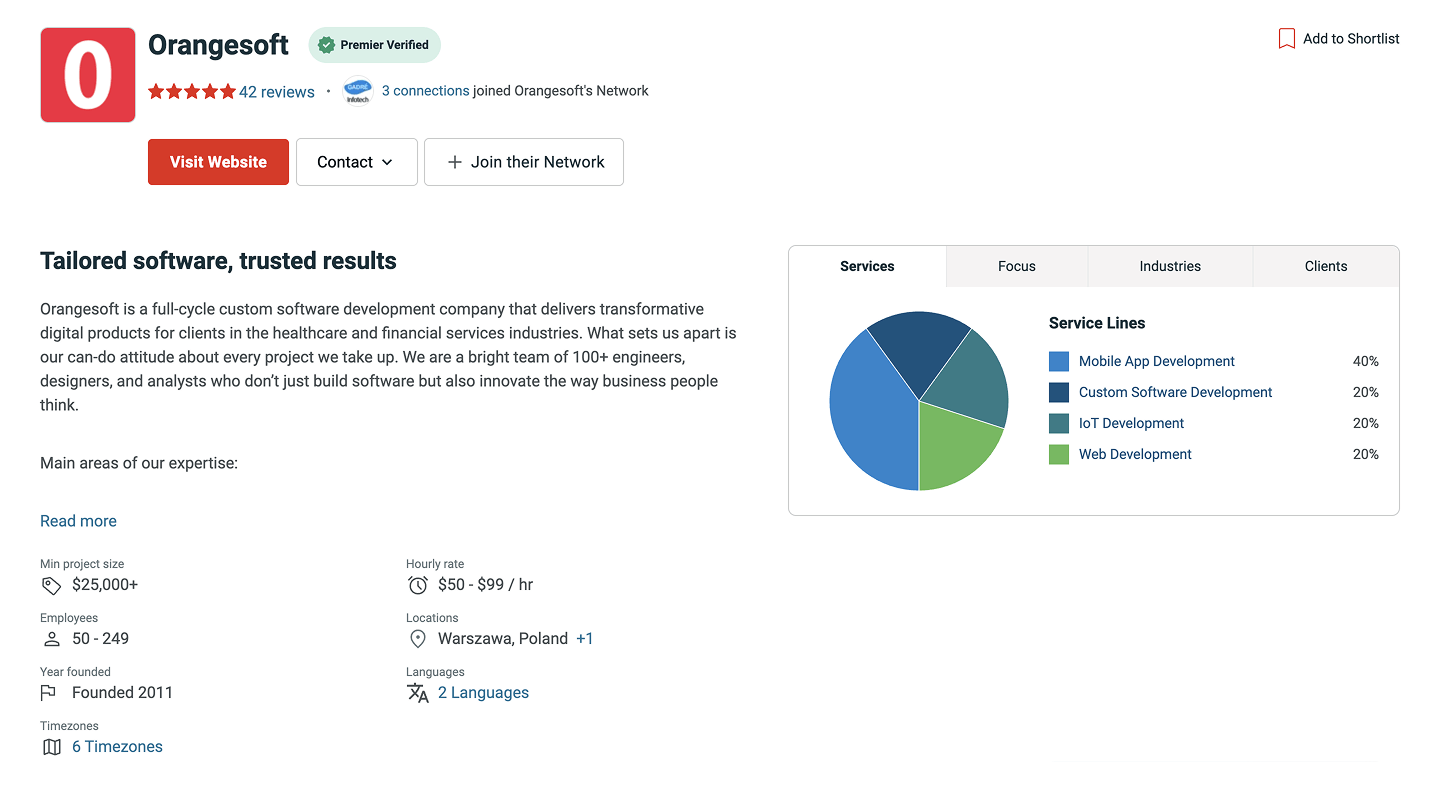The image size is (1440, 791).
Task: Click the flag icon beside Founded 2011
Action: pyautogui.click(x=48, y=693)
